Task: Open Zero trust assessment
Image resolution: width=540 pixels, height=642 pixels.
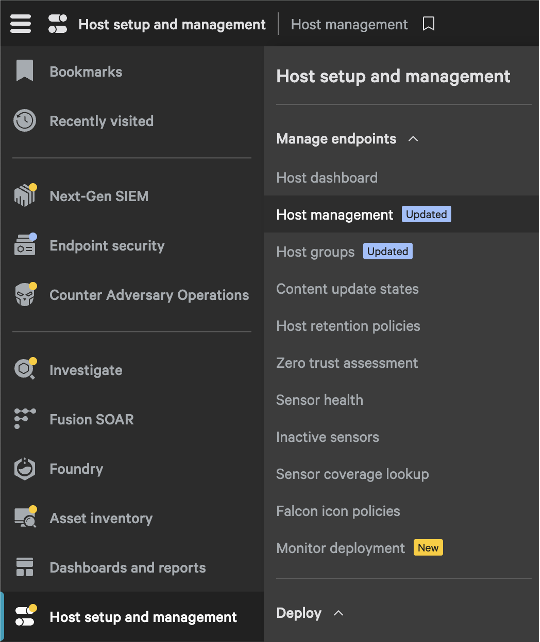Action: [347, 363]
